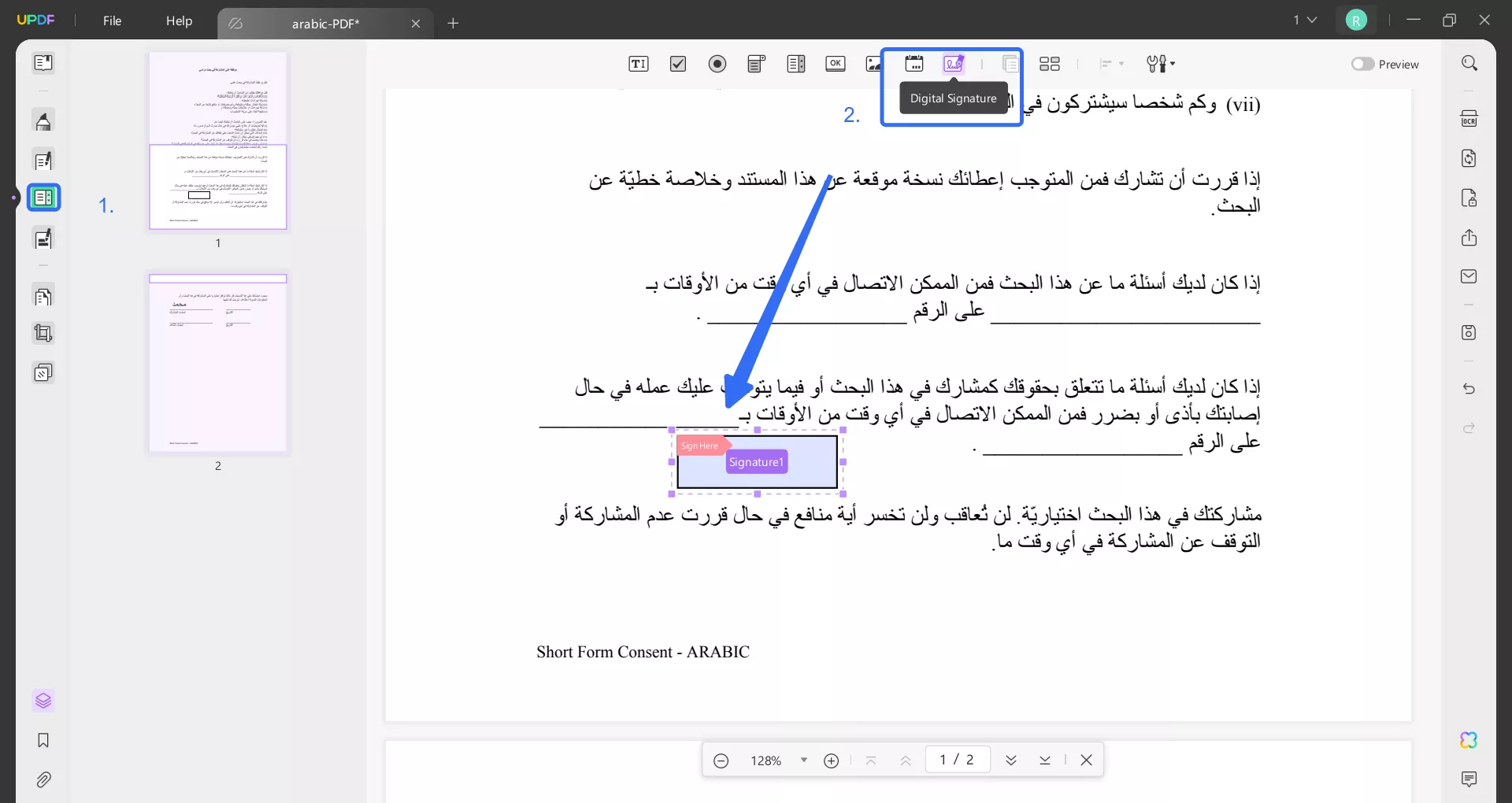Insert a Checkbox form field
1512x803 pixels.
pyautogui.click(x=678, y=64)
